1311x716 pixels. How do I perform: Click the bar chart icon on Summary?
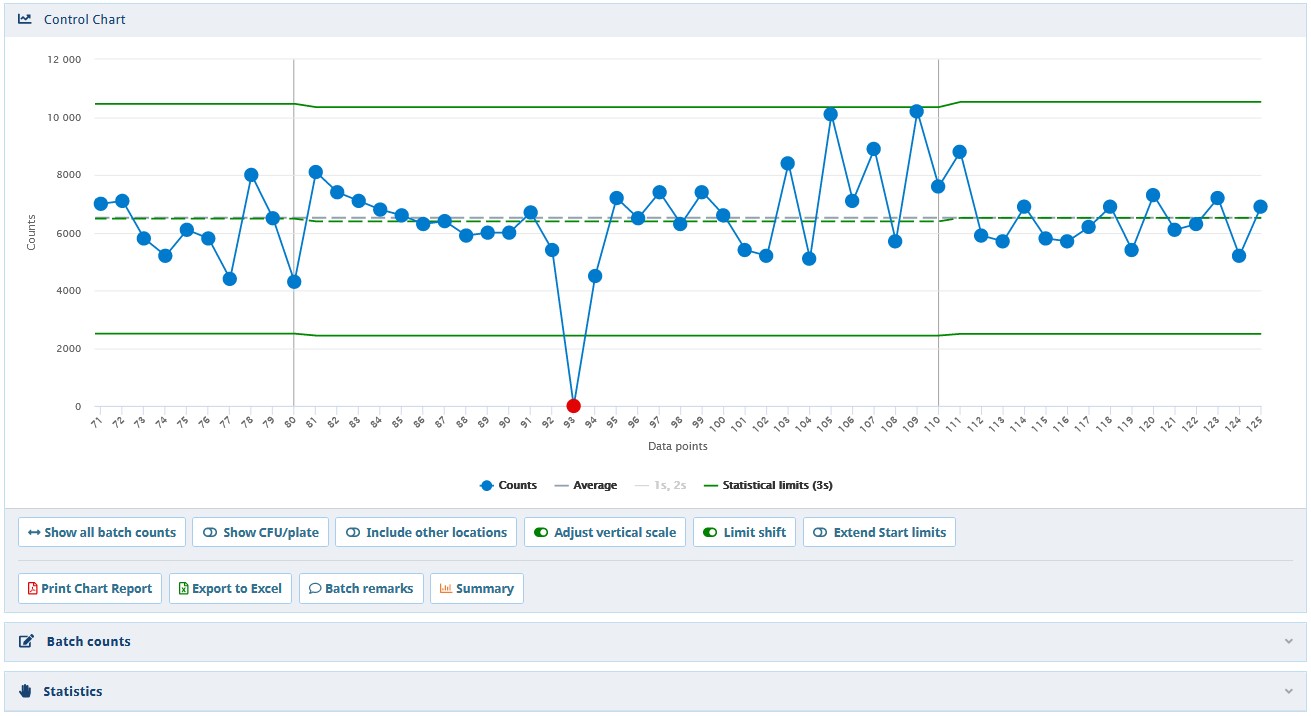point(446,589)
